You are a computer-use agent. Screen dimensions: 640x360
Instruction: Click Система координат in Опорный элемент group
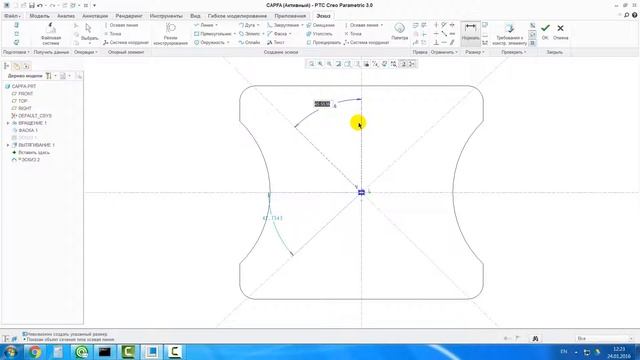pyautogui.click(x=126, y=42)
